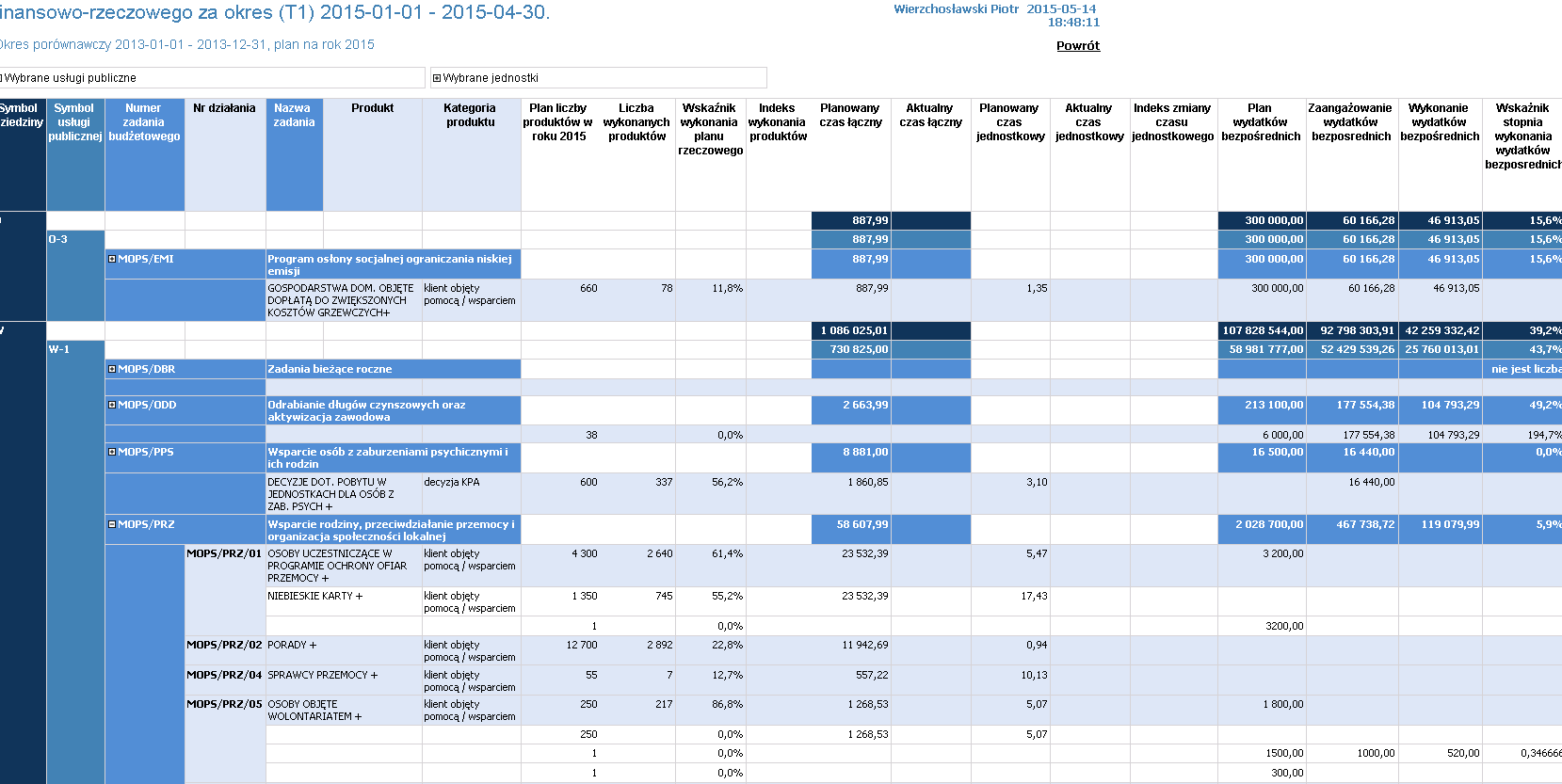This screenshot has height=784, width=1562.
Task: Click the PORADY + product
Action: coord(292,645)
